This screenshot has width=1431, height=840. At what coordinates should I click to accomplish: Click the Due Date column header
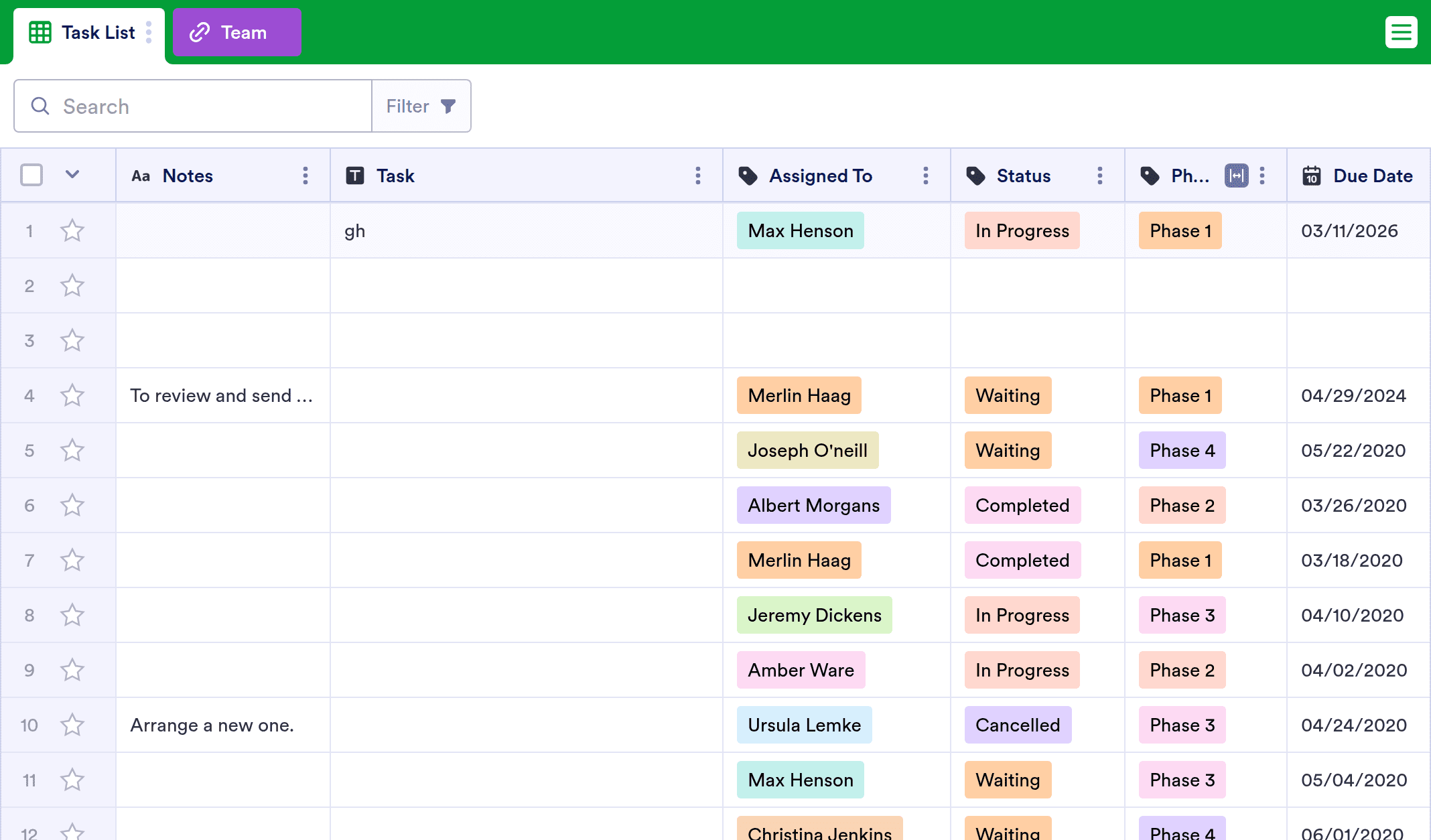pyautogui.click(x=1372, y=176)
